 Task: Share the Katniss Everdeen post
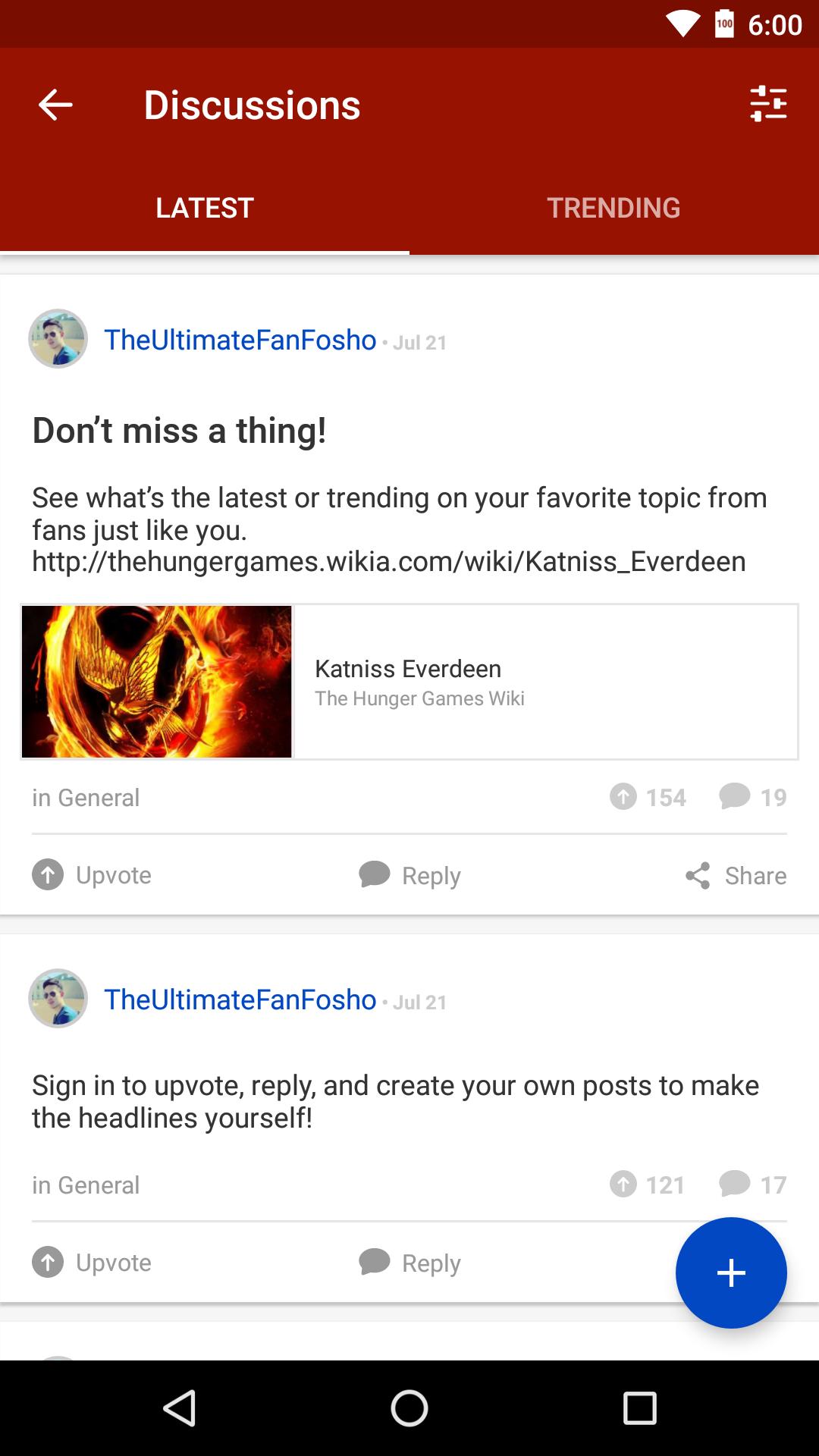734,875
